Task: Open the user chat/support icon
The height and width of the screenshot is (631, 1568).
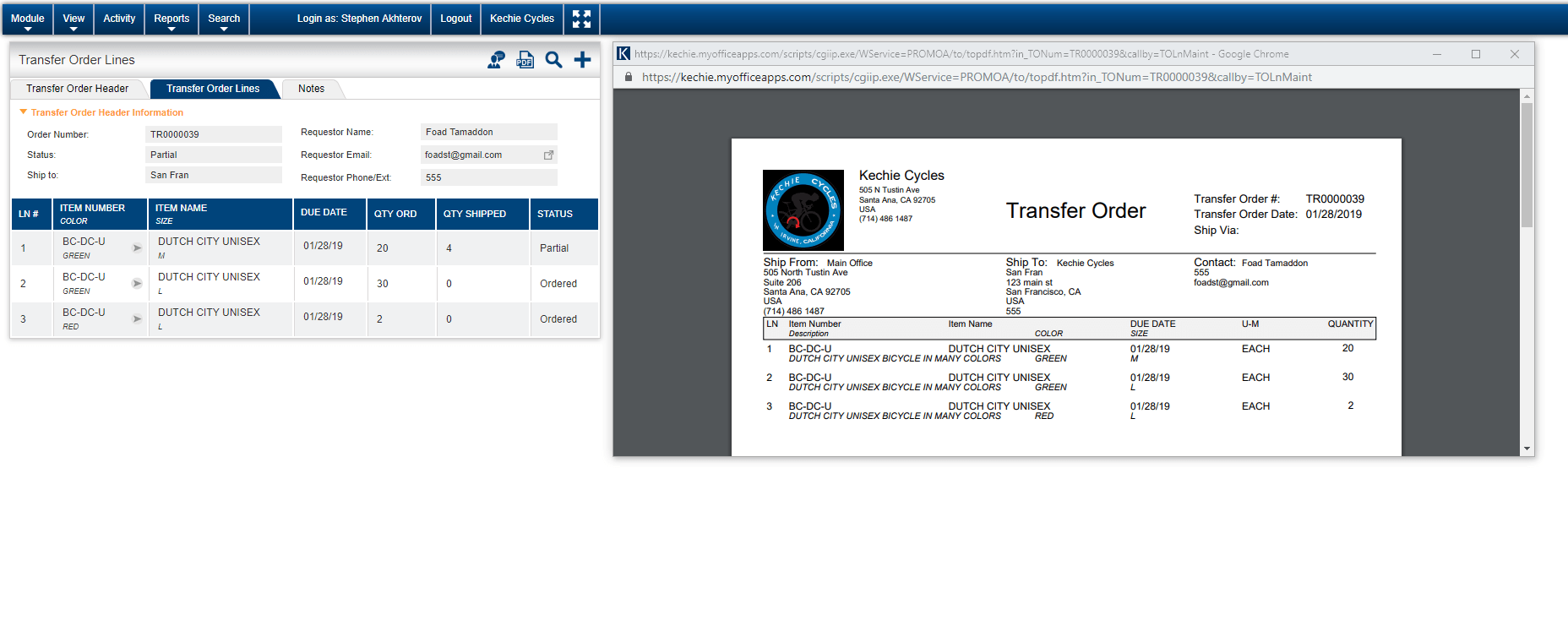Action: (497, 60)
